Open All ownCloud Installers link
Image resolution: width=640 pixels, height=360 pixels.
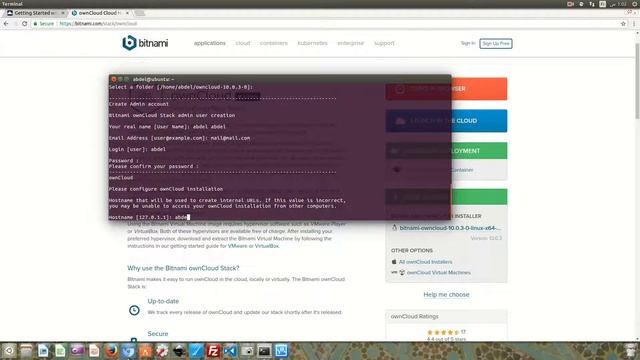point(425,262)
